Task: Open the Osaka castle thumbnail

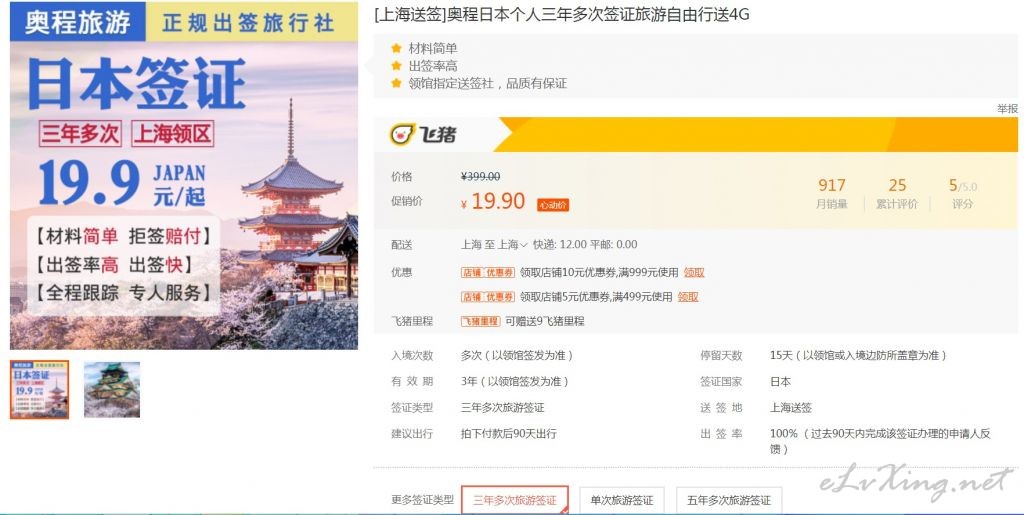Action: [x=112, y=390]
